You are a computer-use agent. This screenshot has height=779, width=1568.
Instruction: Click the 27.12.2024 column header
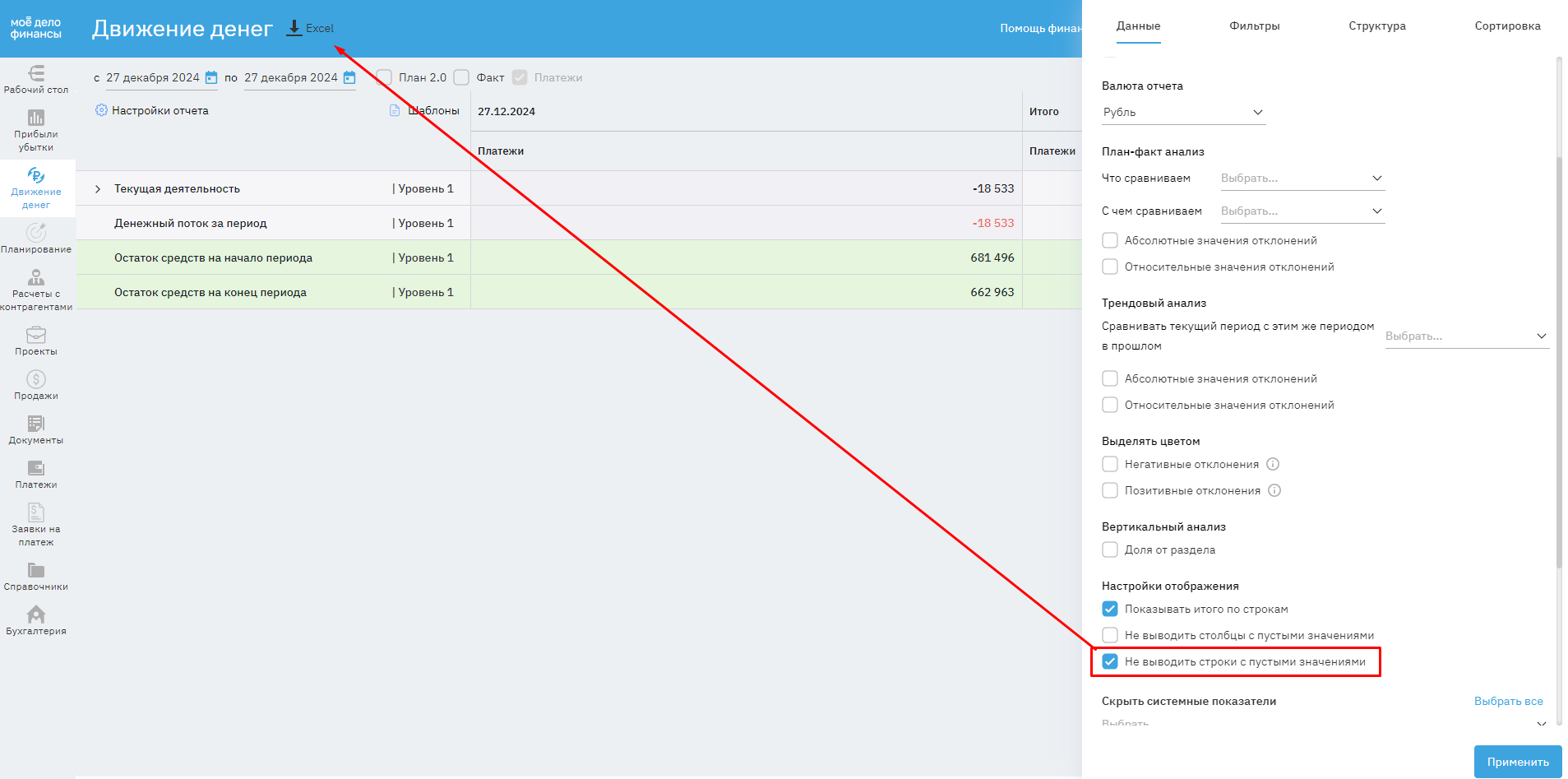coord(506,111)
